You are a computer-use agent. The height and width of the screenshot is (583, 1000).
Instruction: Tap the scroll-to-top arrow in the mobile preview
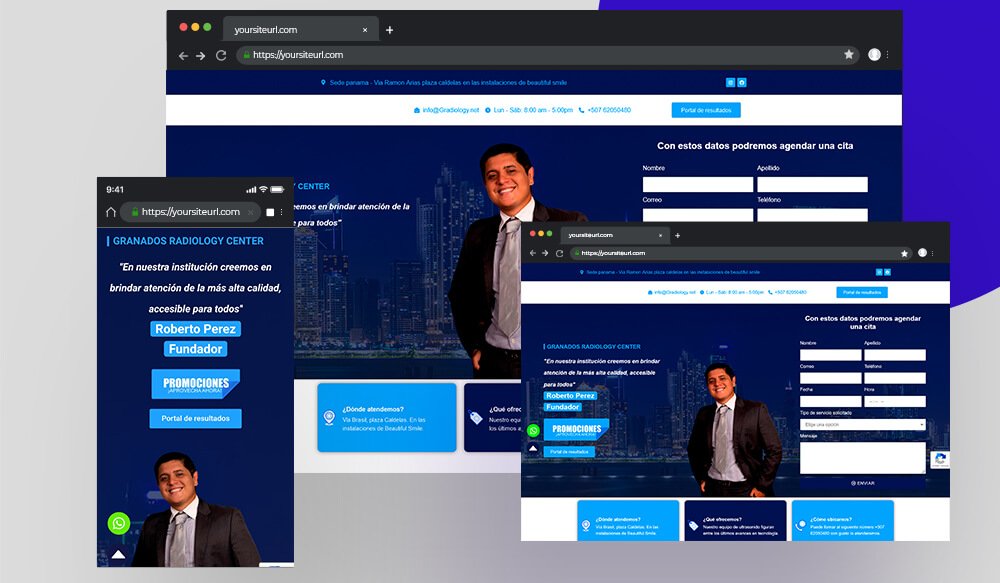118,553
